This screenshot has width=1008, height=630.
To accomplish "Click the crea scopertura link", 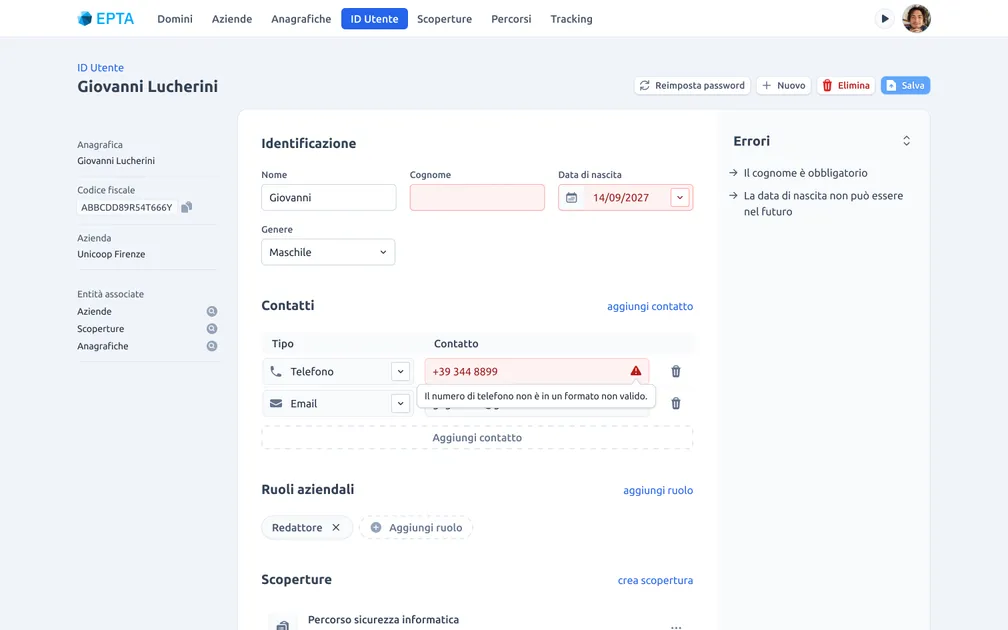I will [x=655, y=581].
